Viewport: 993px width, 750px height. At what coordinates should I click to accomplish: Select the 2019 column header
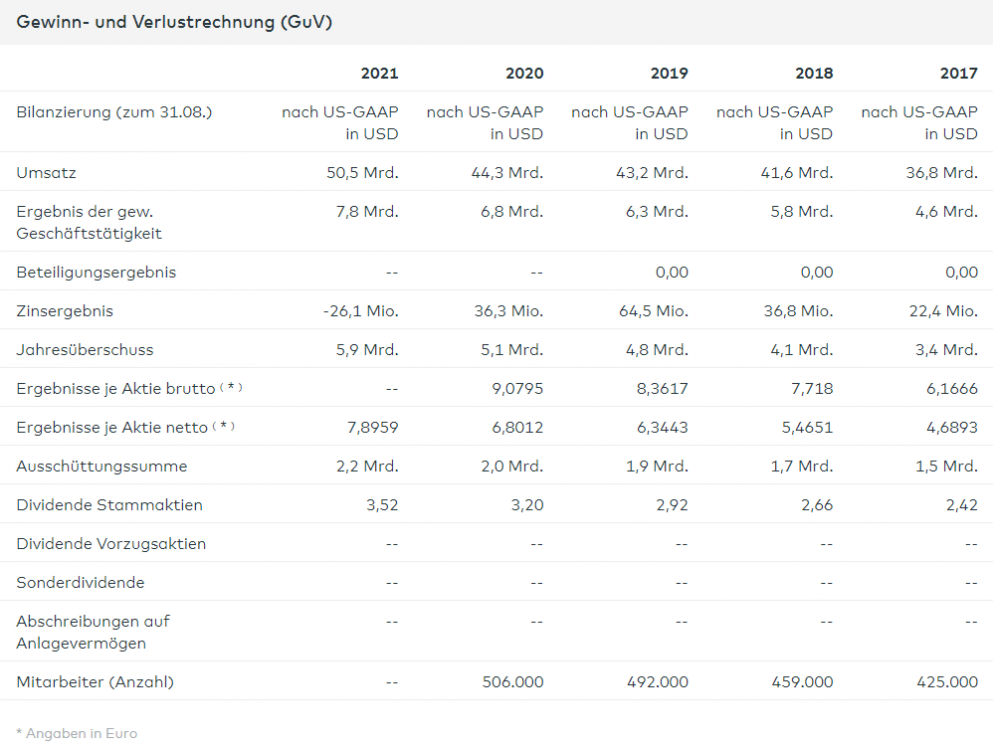pos(669,73)
